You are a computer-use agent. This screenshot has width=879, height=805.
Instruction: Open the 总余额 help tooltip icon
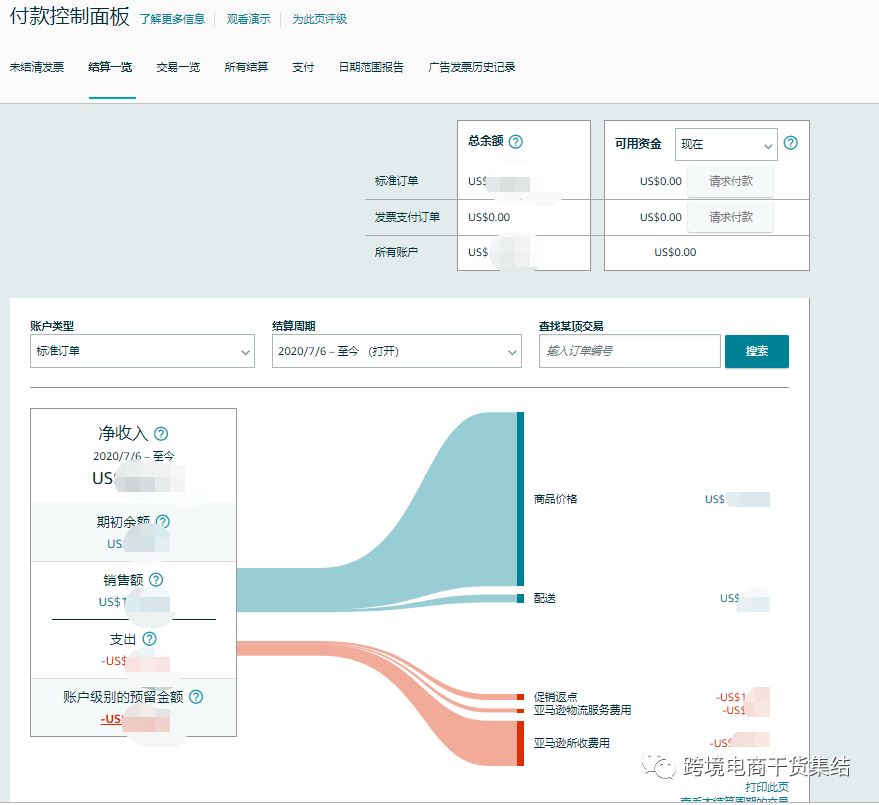516,141
